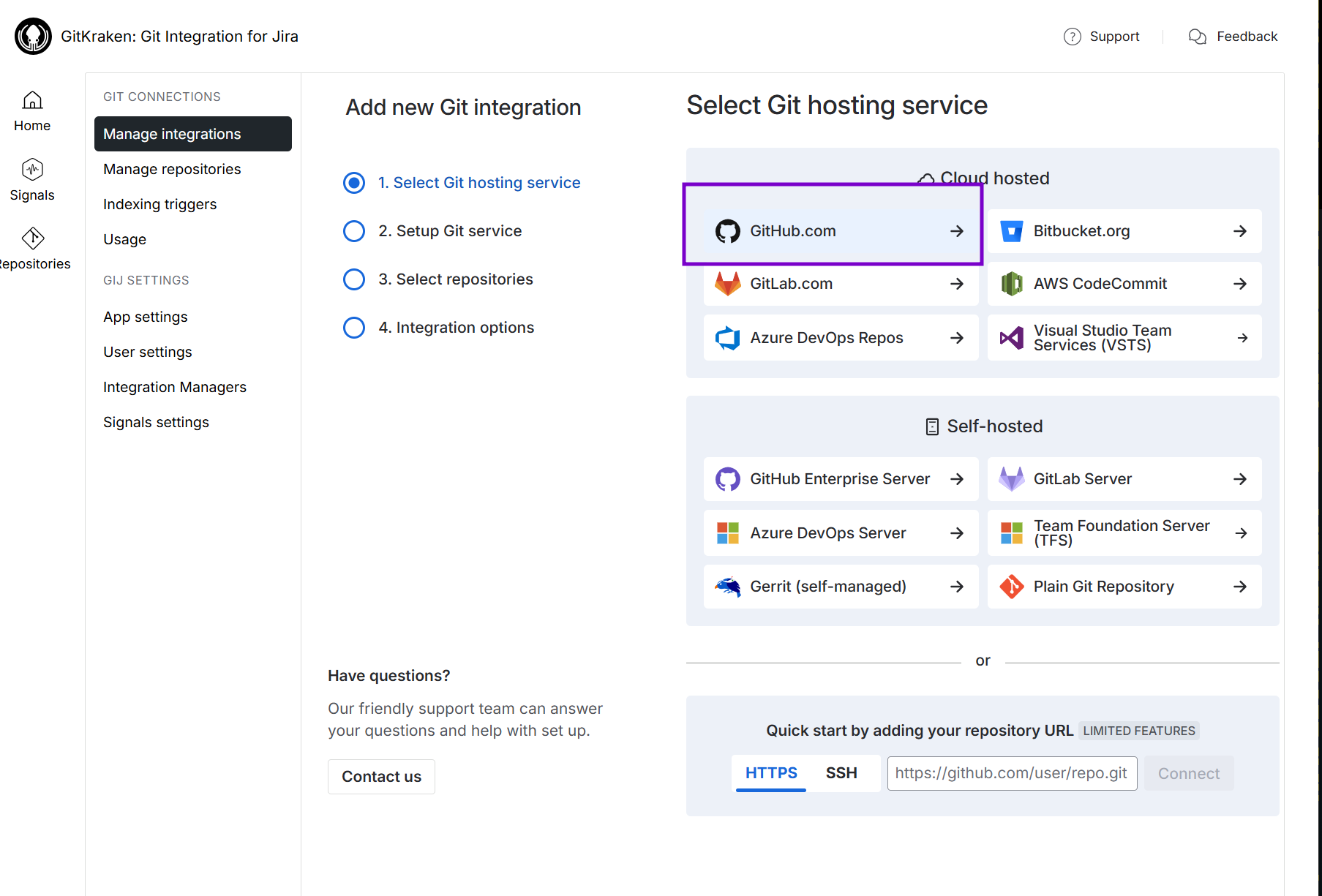Click the repository URL input field
The height and width of the screenshot is (896, 1322).
1011,773
